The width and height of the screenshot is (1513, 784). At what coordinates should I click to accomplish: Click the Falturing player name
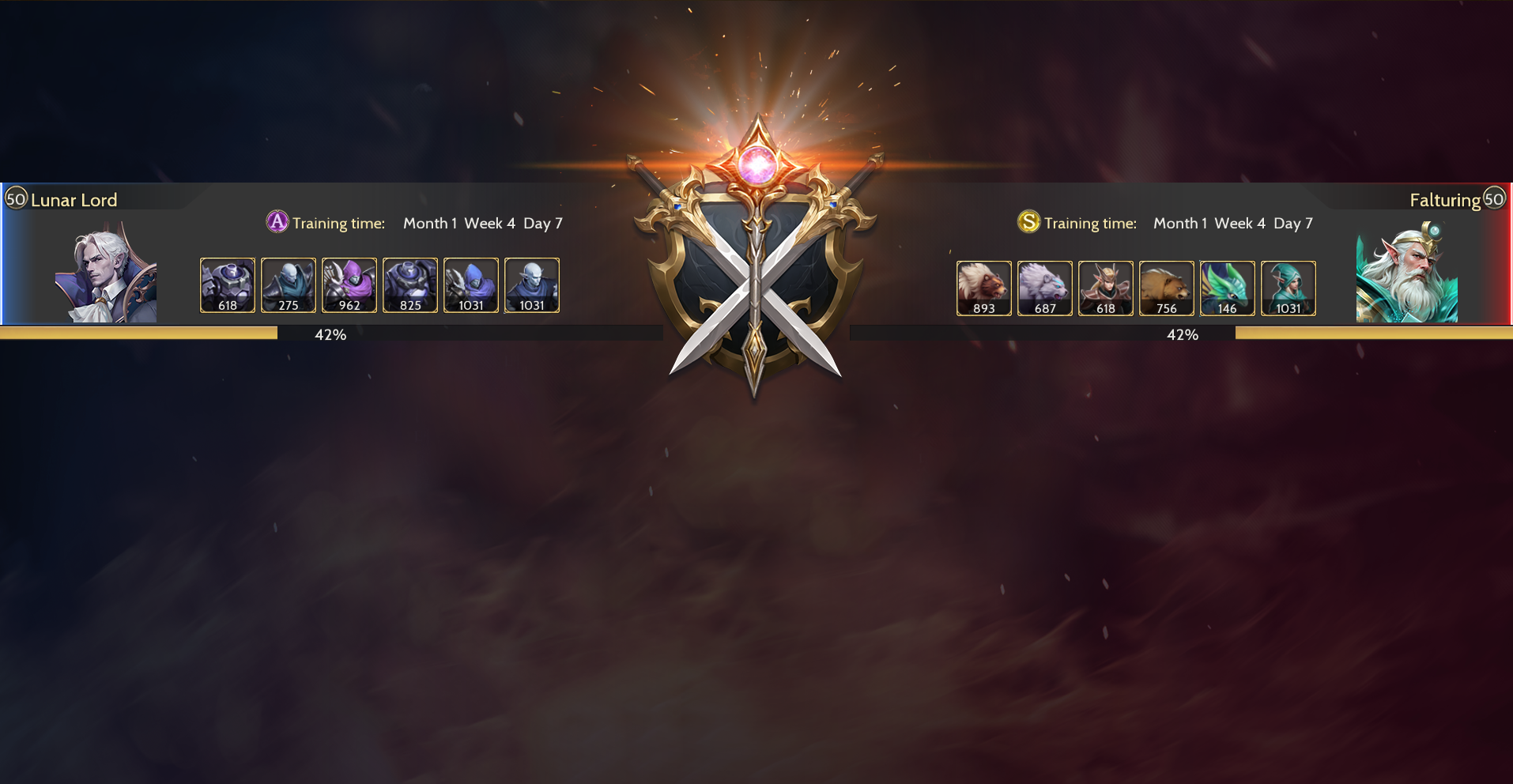[x=1445, y=200]
